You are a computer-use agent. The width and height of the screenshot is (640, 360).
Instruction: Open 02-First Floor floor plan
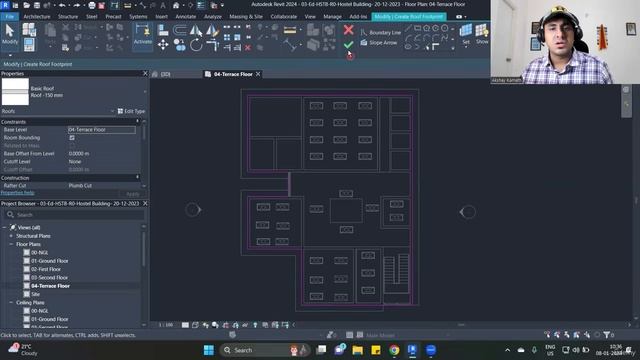click(x=46, y=269)
